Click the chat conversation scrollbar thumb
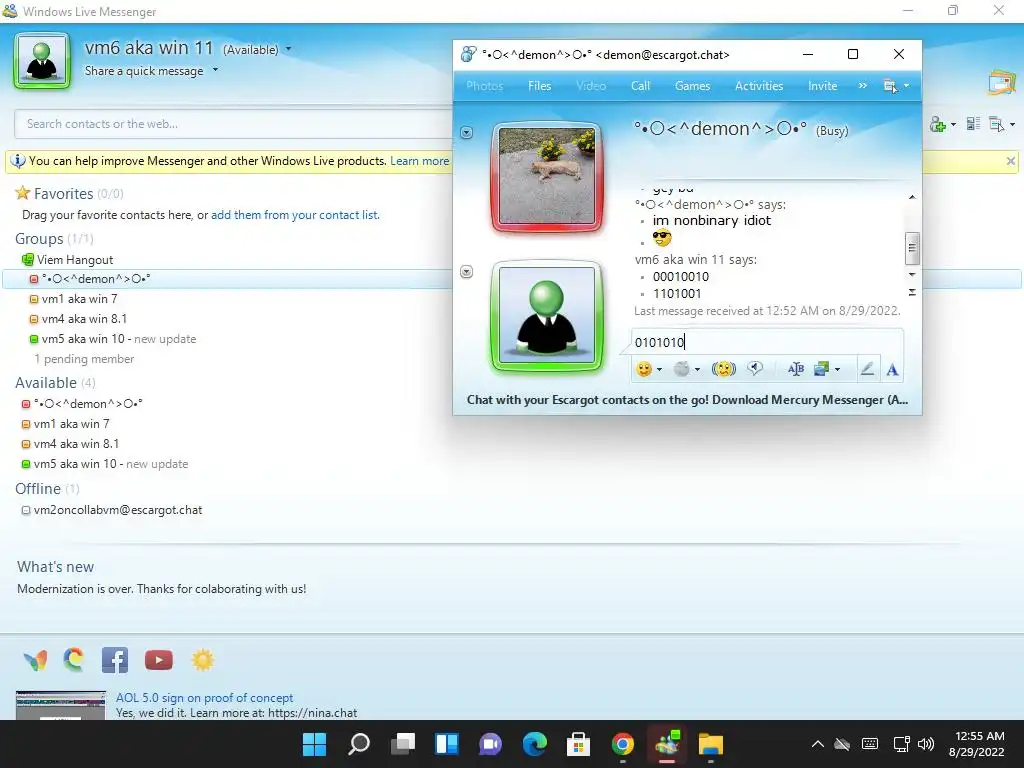 coord(912,248)
